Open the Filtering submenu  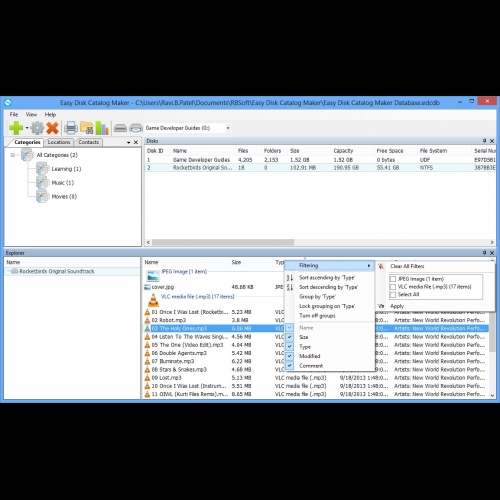point(330,266)
